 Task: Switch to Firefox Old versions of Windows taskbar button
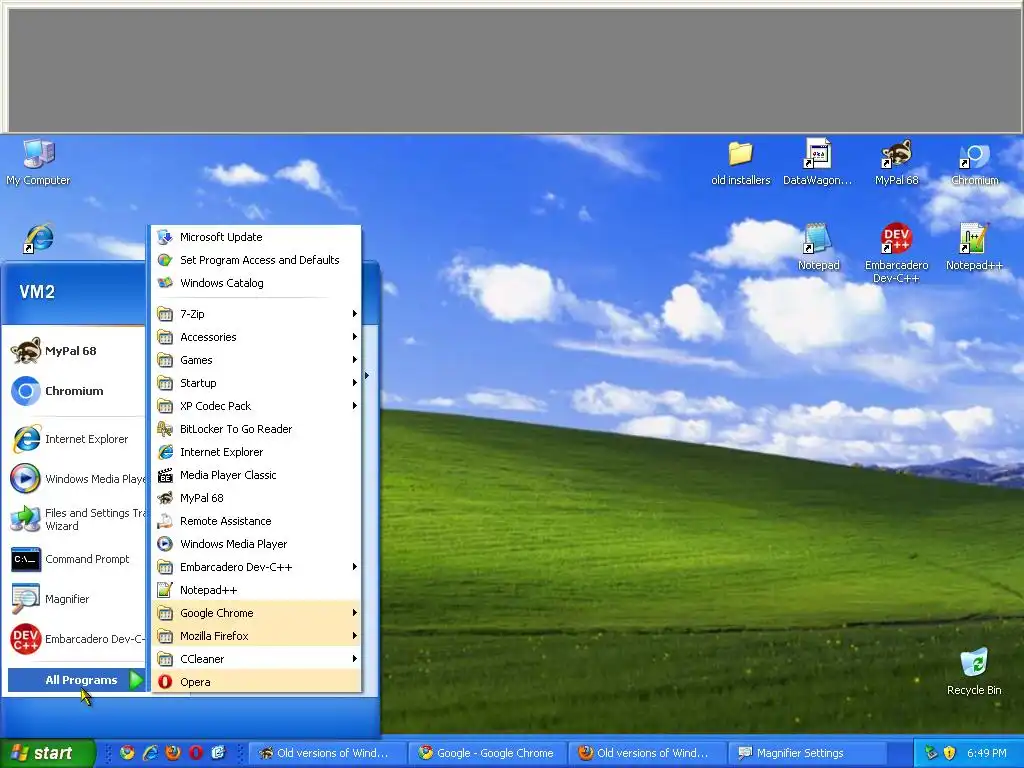(647, 753)
